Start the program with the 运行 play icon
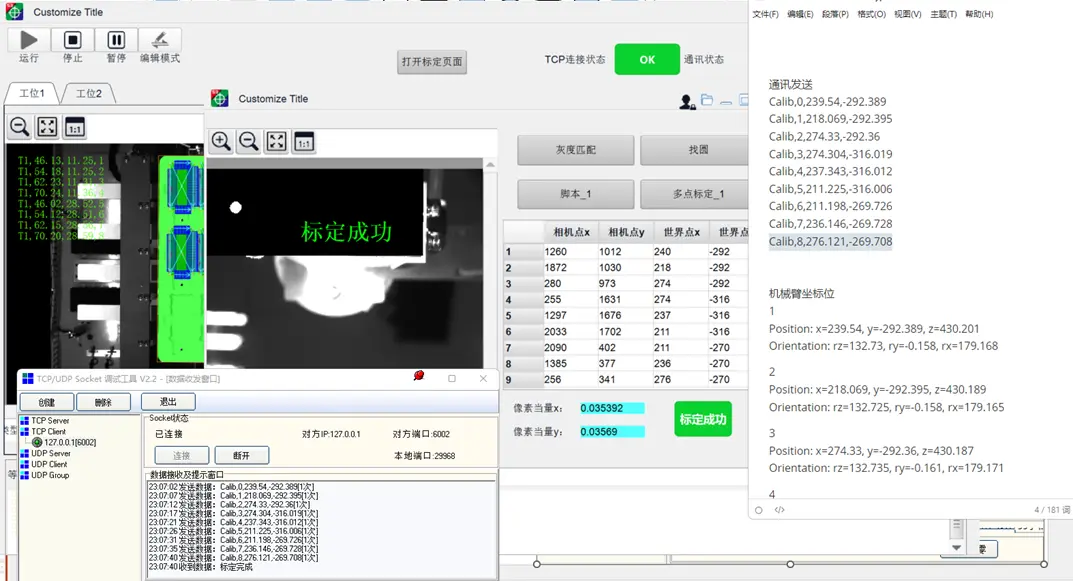This screenshot has height=581, width=1073. pos(29,40)
